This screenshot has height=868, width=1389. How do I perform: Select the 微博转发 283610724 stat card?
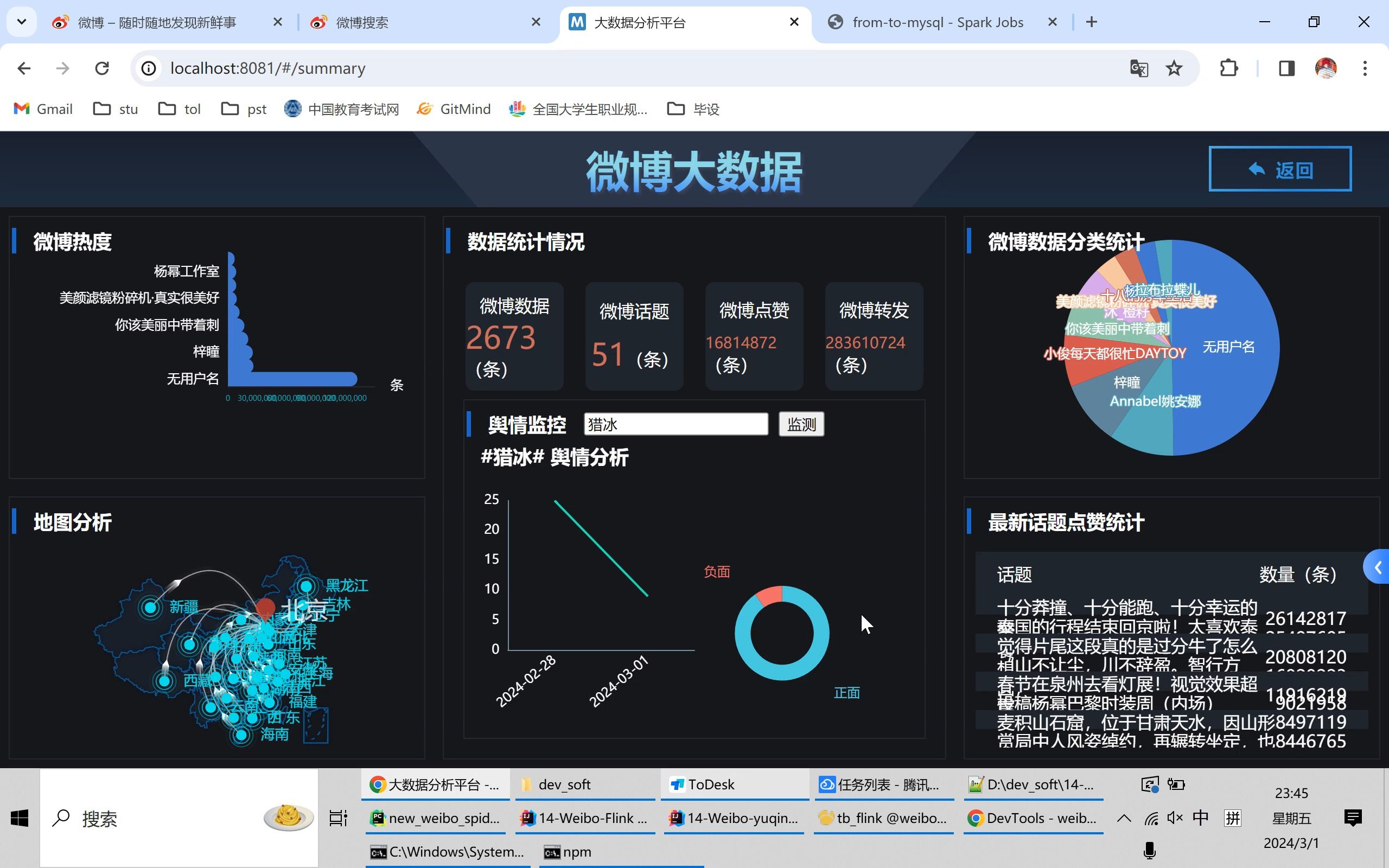(x=874, y=336)
